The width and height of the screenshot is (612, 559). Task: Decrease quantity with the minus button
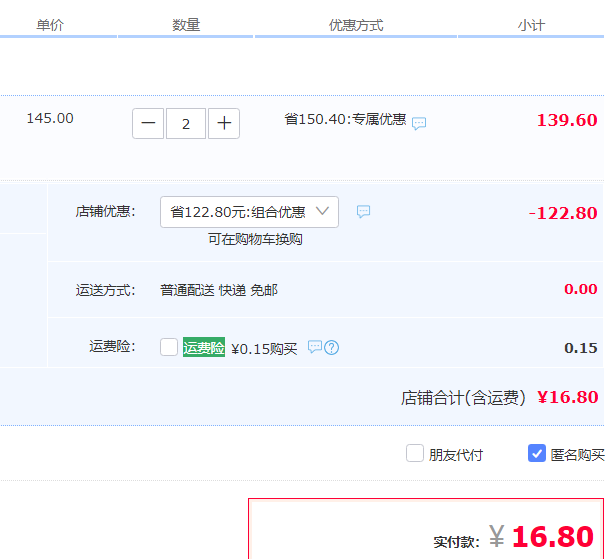tap(148, 124)
